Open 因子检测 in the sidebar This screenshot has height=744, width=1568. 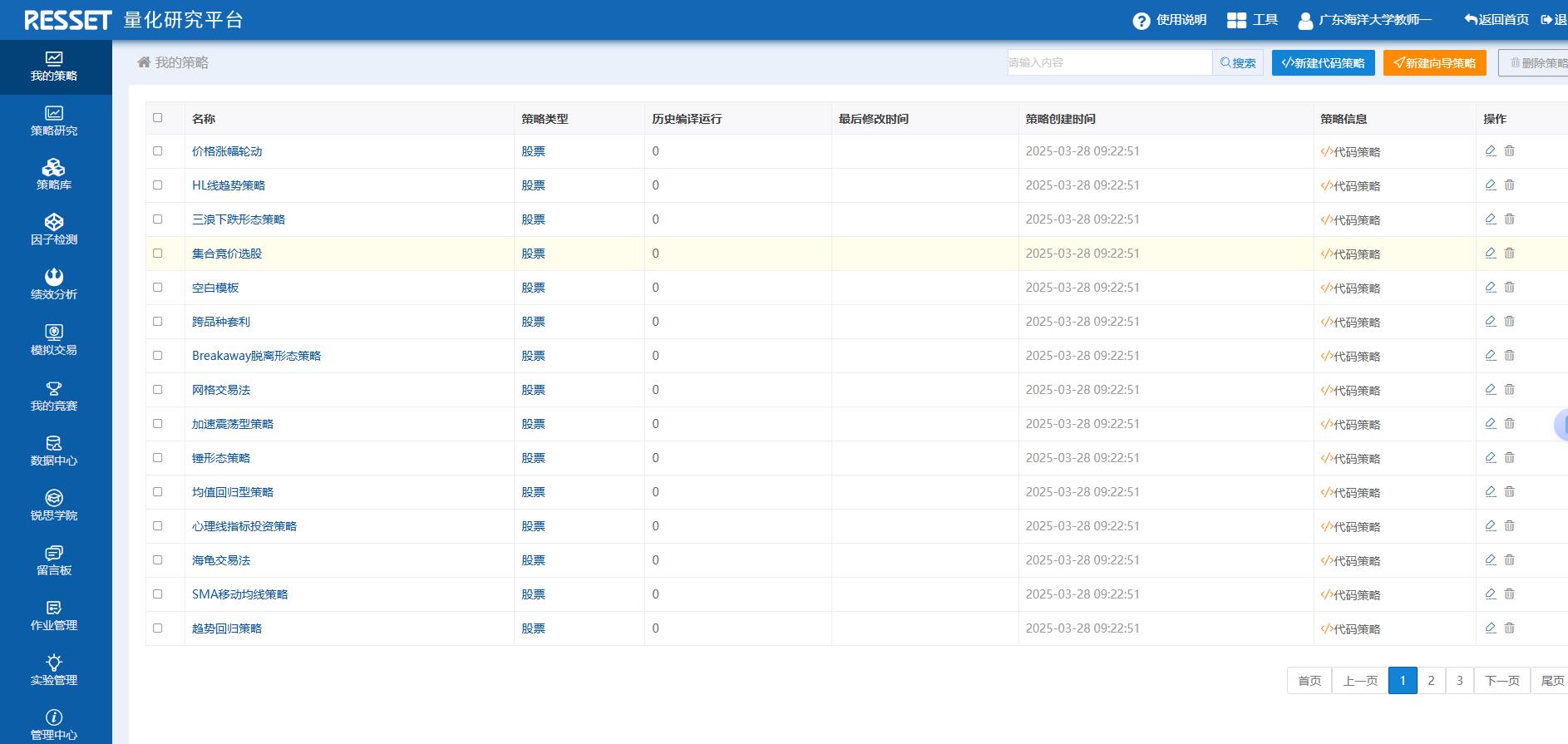[x=54, y=230]
